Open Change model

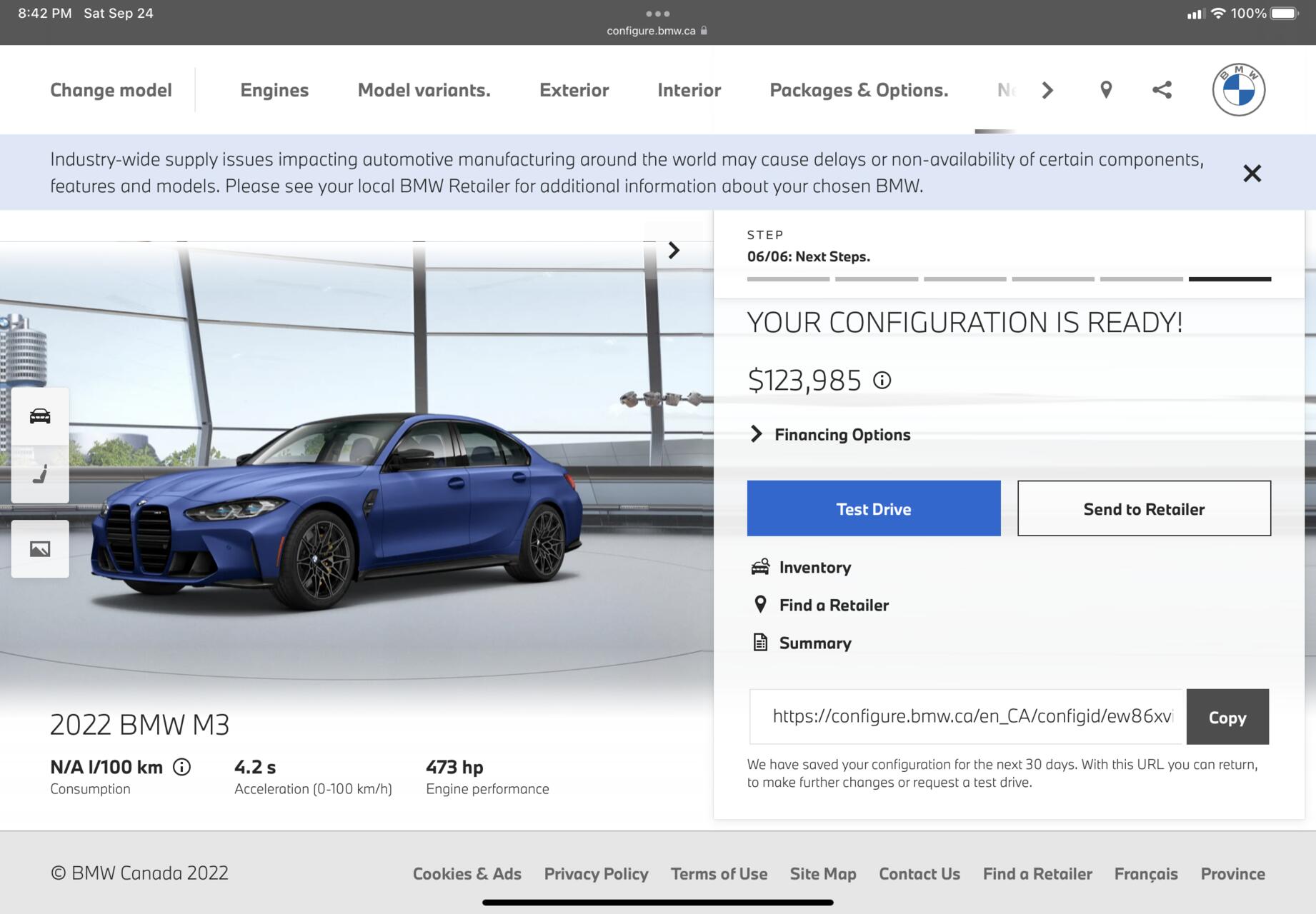pyautogui.click(x=111, y=90)
